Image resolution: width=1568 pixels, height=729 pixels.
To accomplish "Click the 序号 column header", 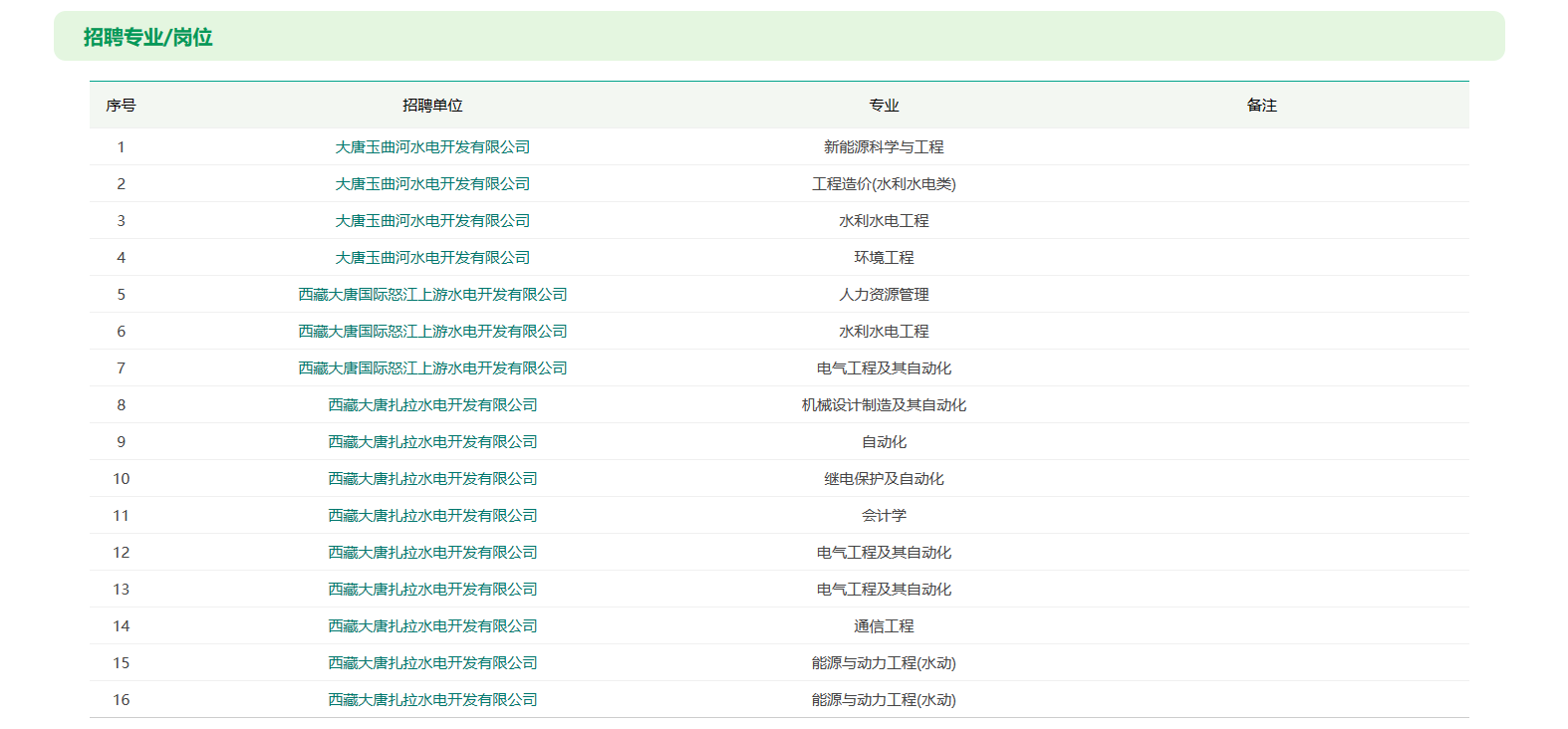I will 121,106.
